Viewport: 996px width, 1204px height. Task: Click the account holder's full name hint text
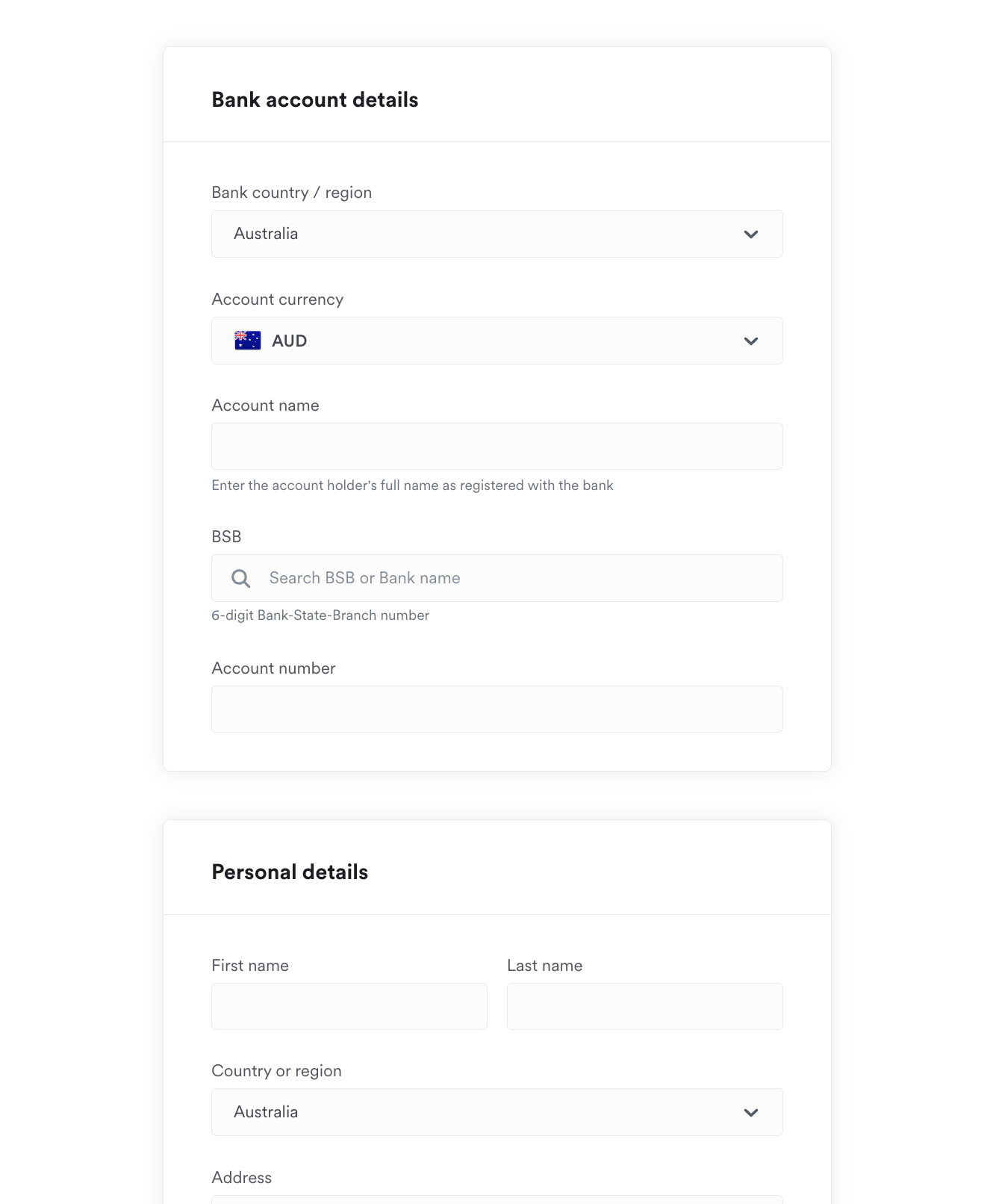click(x=412, y=485)
